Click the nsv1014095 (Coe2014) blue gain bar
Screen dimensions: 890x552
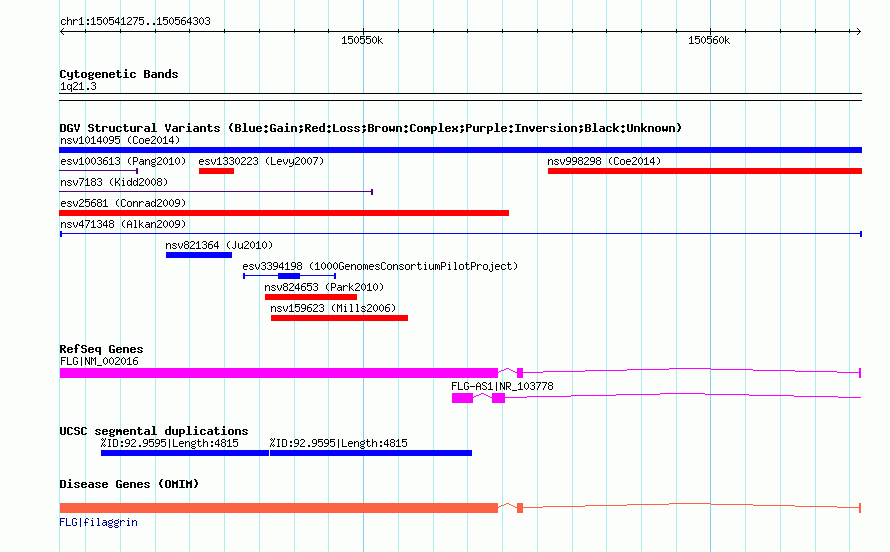460,150
